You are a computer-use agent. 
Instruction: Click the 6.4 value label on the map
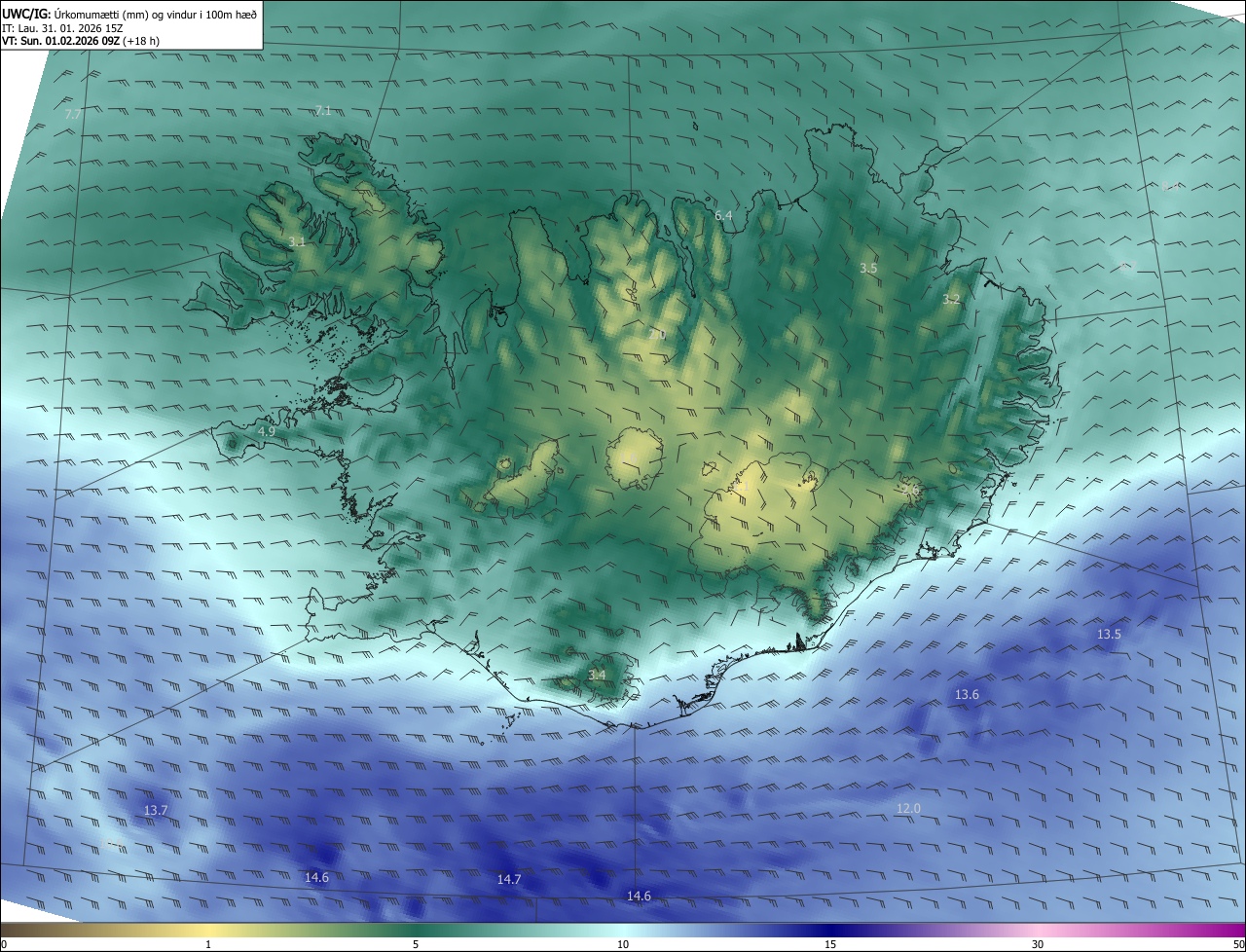coord(723,215)
